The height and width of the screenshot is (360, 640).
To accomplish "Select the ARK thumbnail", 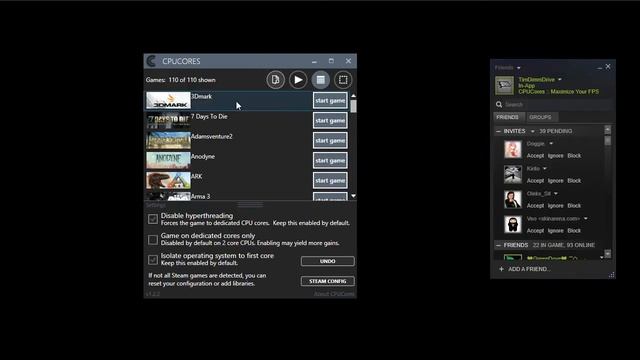I will coord(168,180).
